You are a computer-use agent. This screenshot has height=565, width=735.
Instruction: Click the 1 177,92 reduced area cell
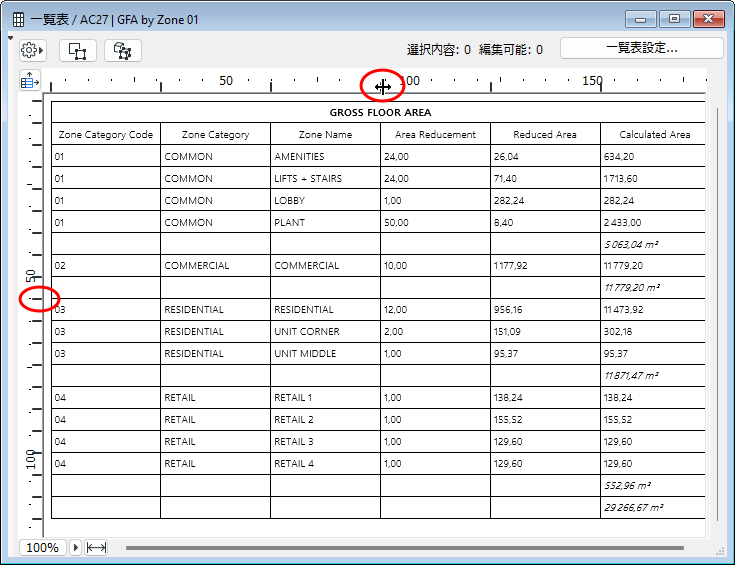pyautogui.click(x=545, y=265)
